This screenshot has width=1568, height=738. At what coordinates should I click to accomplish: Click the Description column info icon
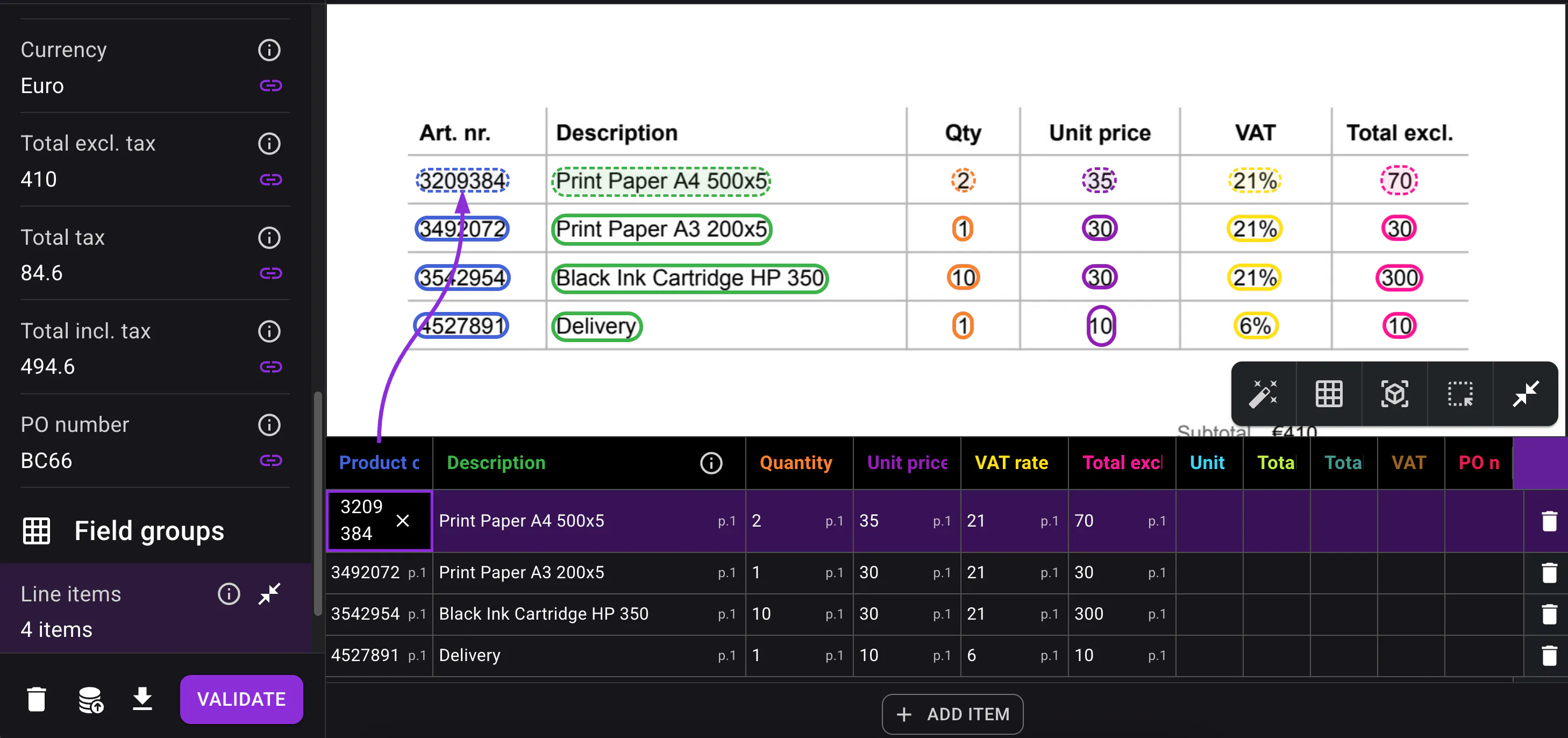[711, 463]
